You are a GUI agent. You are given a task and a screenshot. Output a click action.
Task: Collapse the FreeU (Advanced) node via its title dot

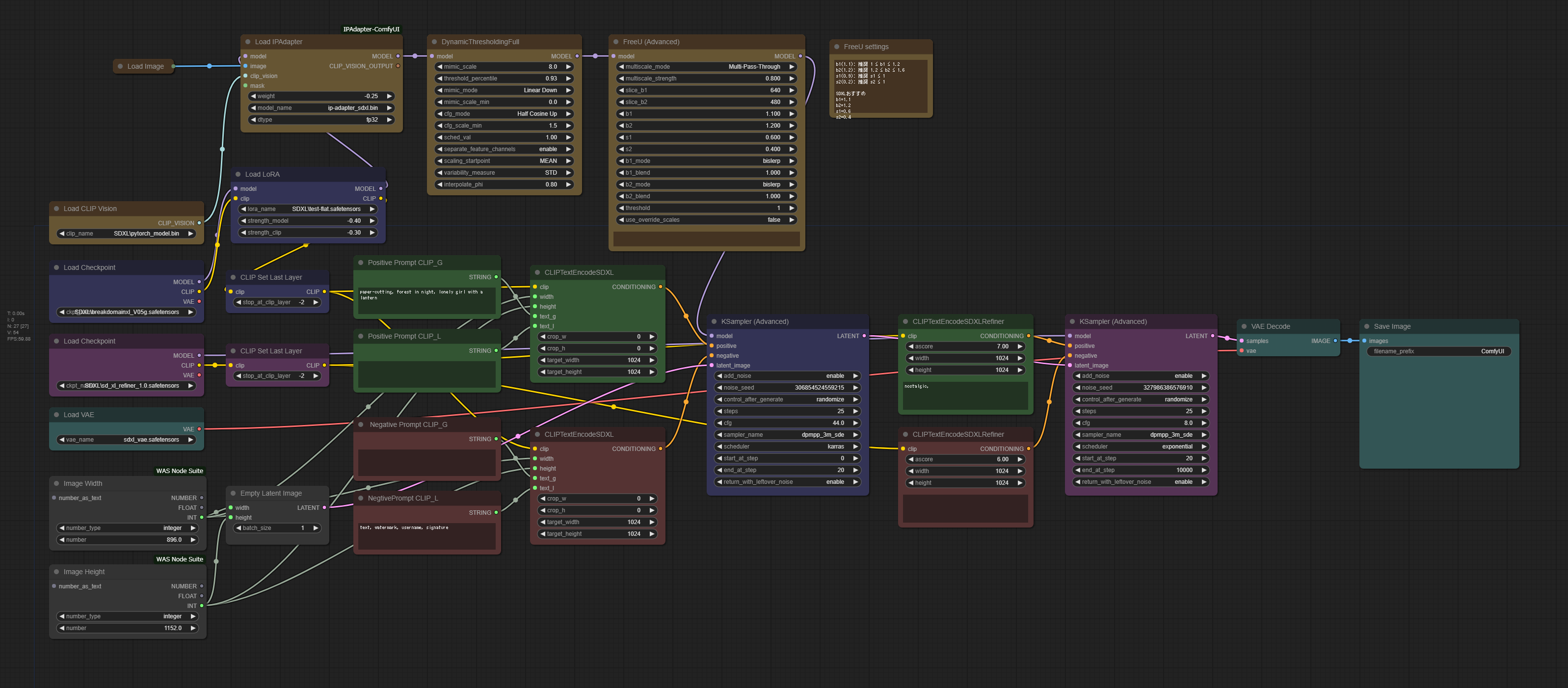(x=616, y=42)
